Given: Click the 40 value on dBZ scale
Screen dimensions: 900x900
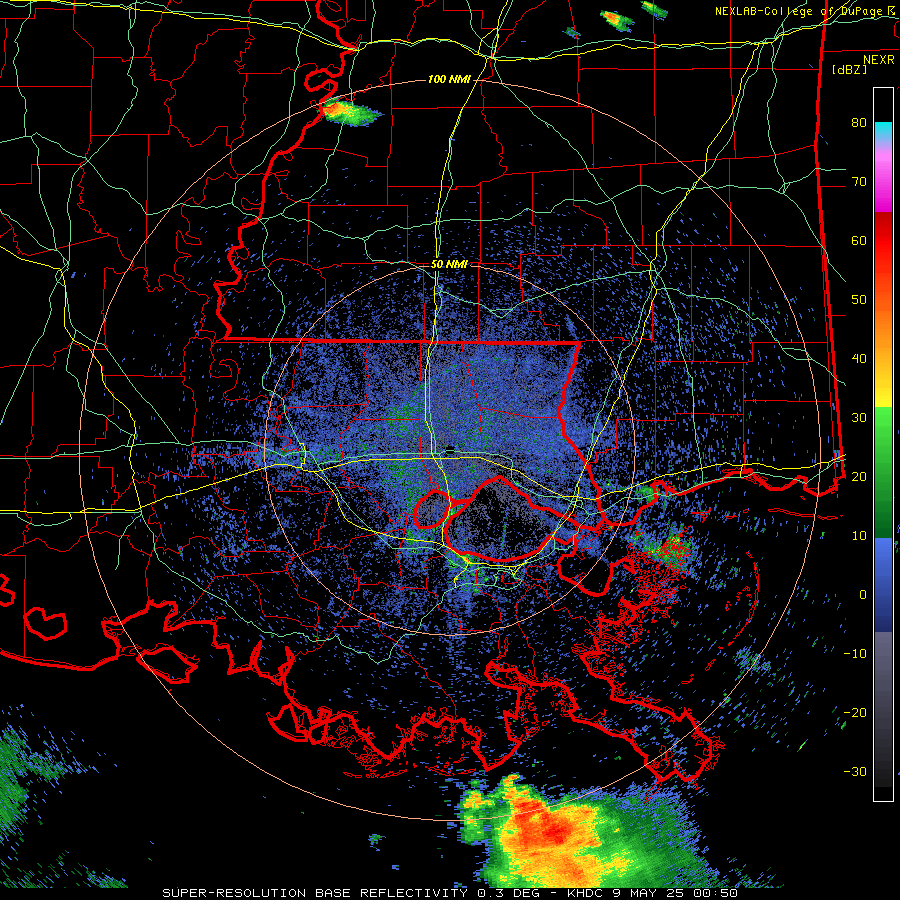Looking at the screenshot, I should click(859, 359).
